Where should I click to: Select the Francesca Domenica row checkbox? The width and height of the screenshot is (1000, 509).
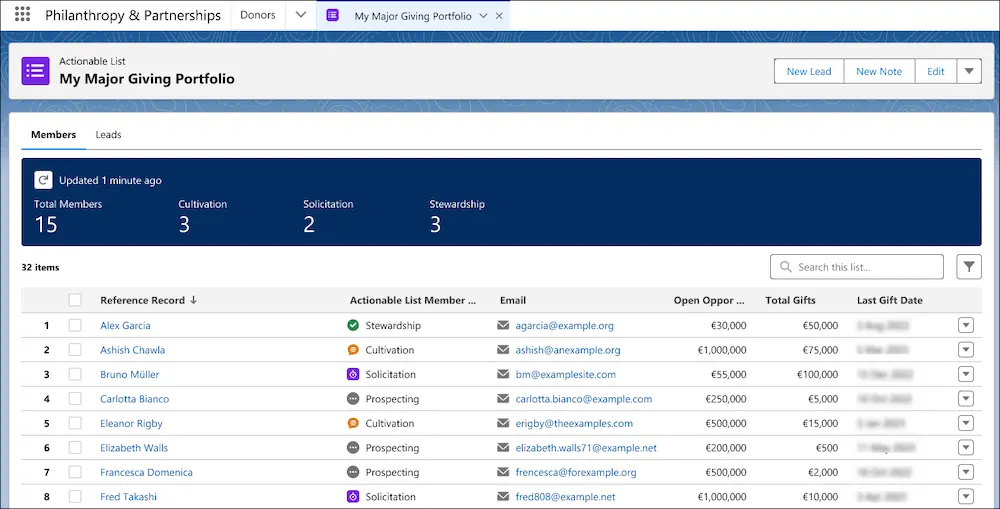[x=75, y=472]
